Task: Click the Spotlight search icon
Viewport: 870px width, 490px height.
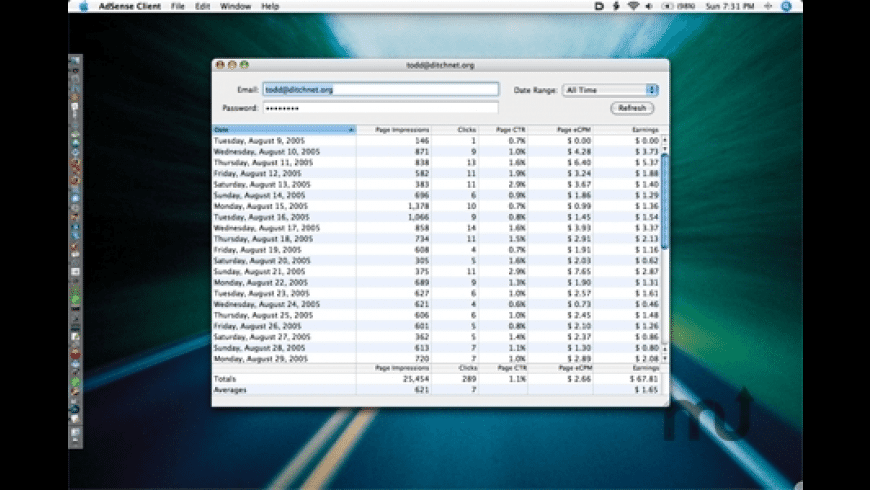Action: 786,6
